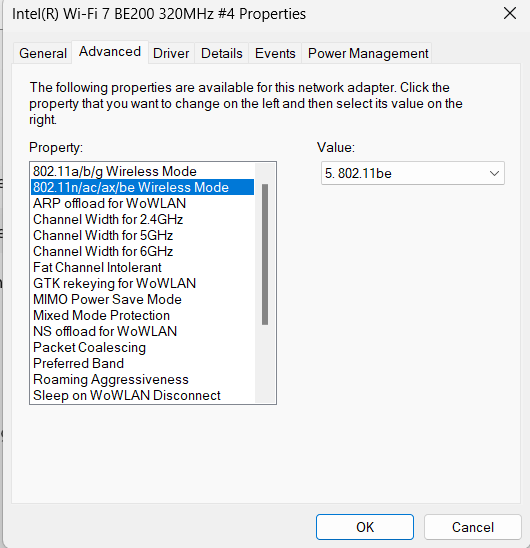
Task: Select Roaming Aggressiveness property
Action: click(142, 380)
